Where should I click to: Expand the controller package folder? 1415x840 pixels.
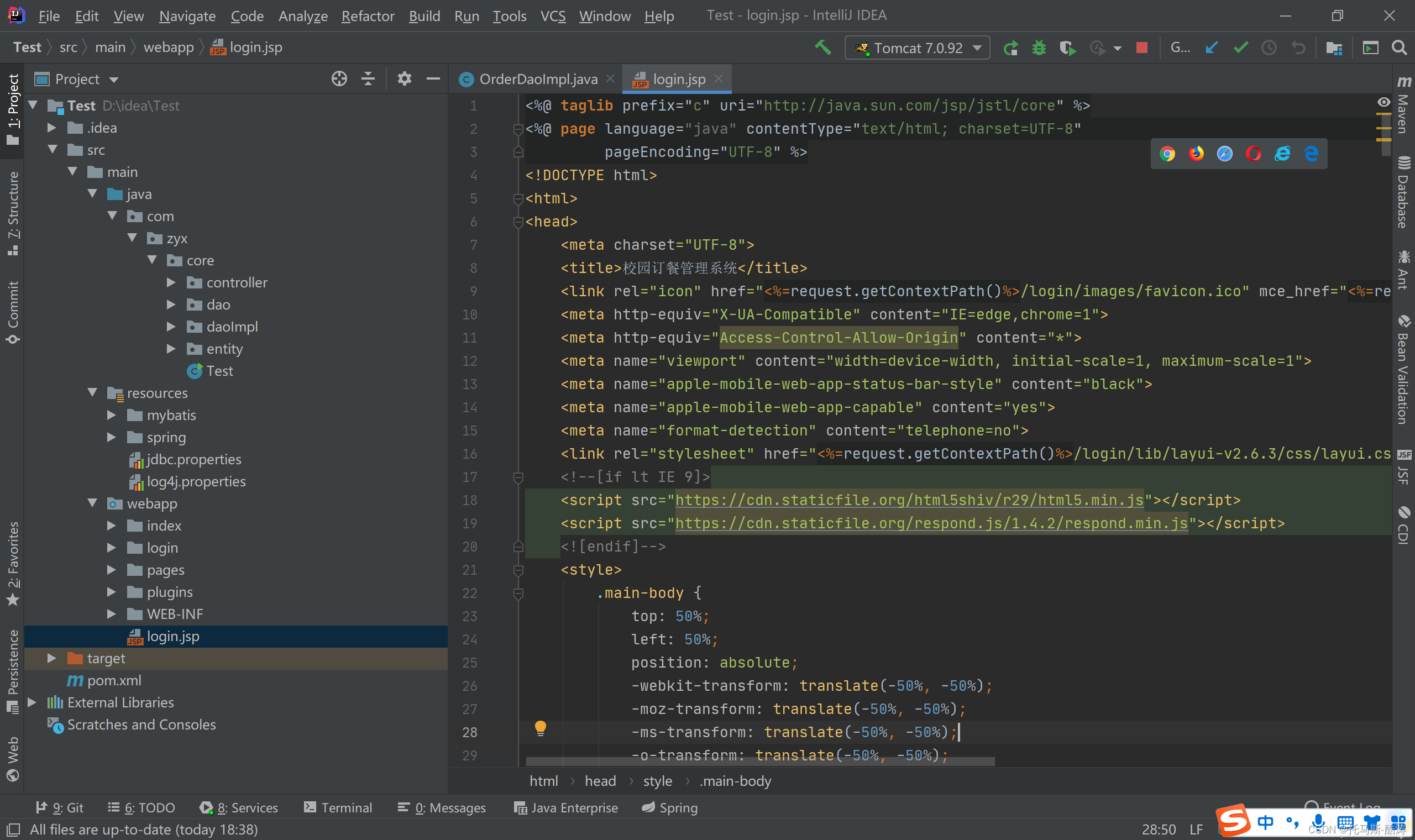(171, 282)
